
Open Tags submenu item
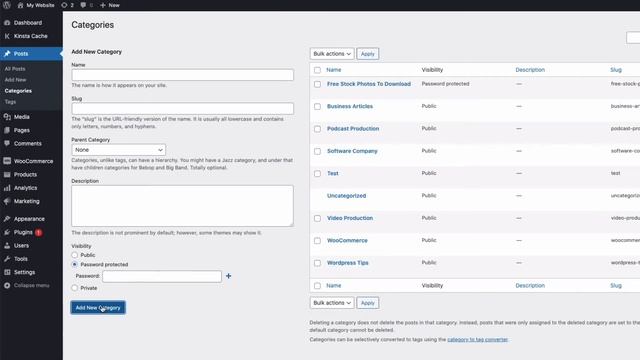10,102
